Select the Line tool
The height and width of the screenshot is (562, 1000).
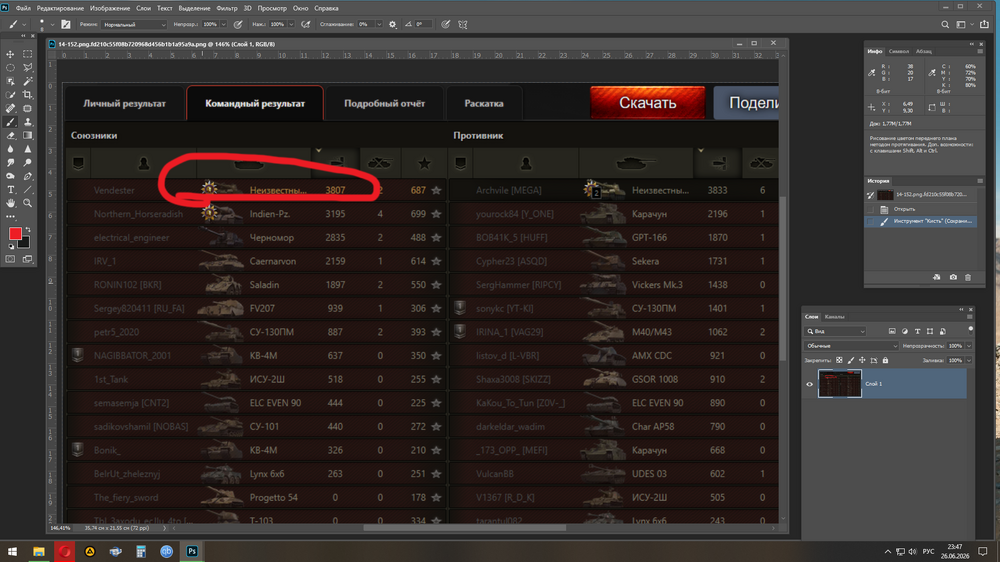pos(27,189)
